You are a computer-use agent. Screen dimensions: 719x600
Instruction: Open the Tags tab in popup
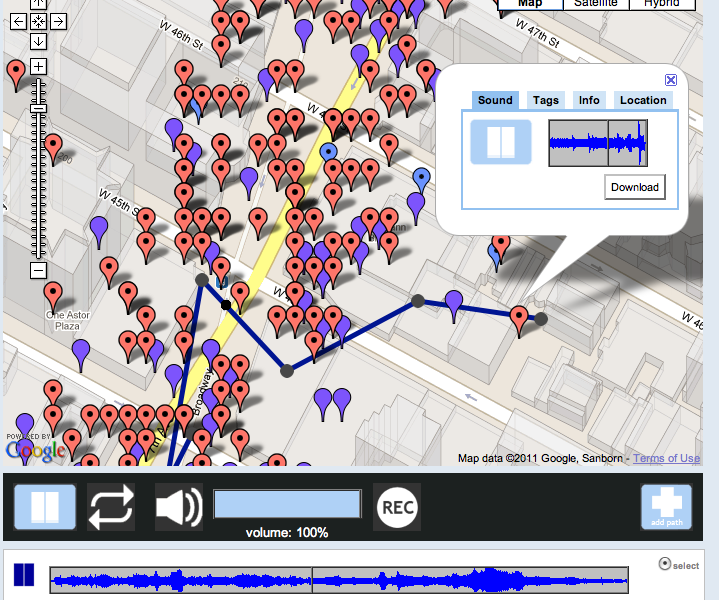[x=545, y=100]
